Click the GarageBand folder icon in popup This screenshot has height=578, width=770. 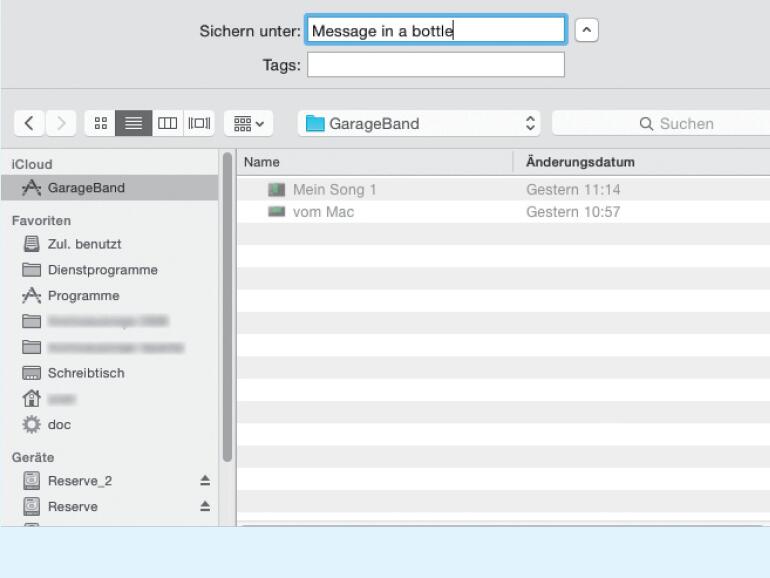coord(315,123)
